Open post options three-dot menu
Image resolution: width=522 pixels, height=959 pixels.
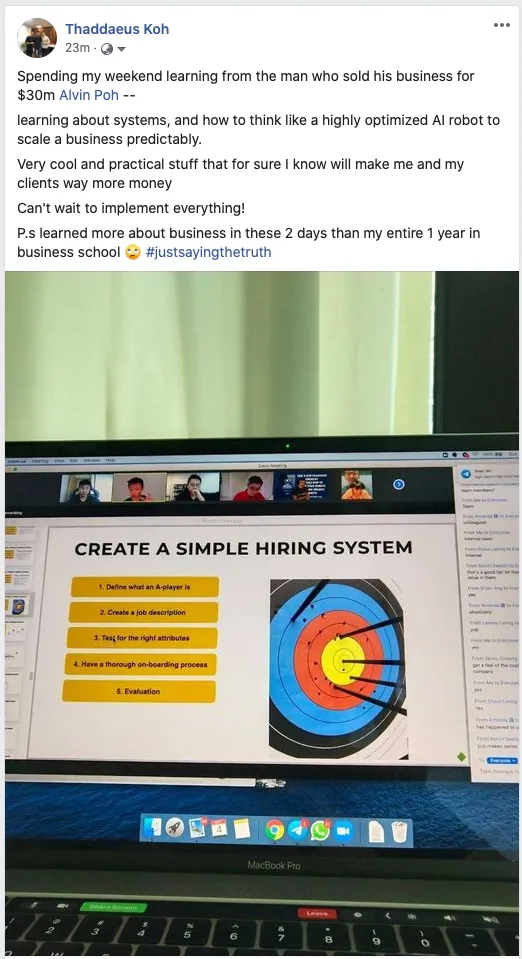tap(502, 25)
